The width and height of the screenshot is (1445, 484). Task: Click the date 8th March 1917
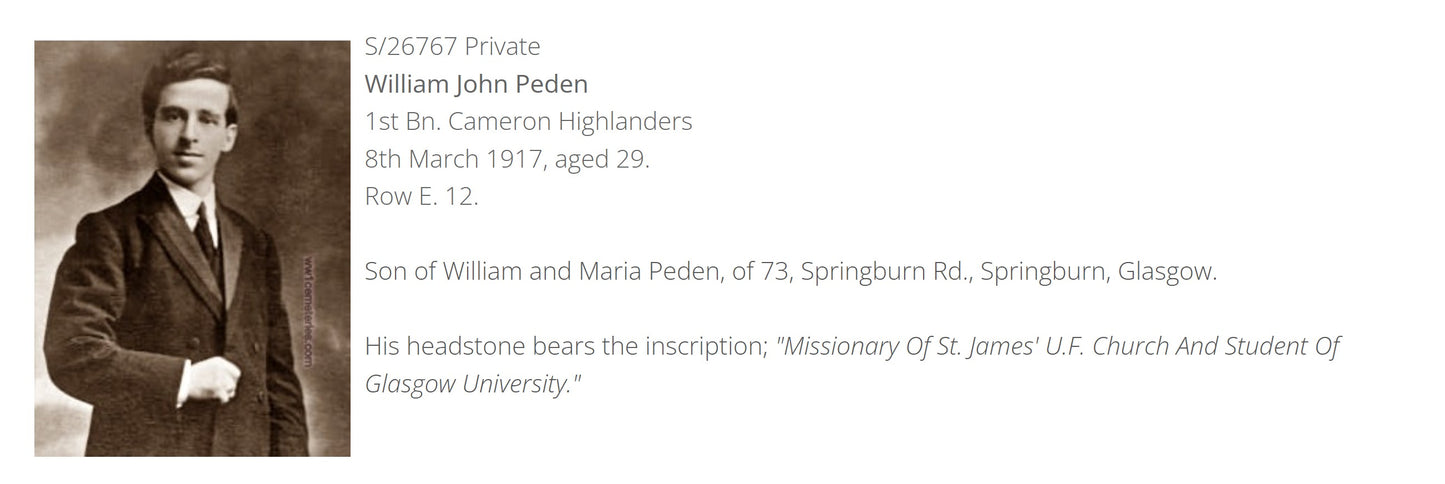(x=452, y=159)
